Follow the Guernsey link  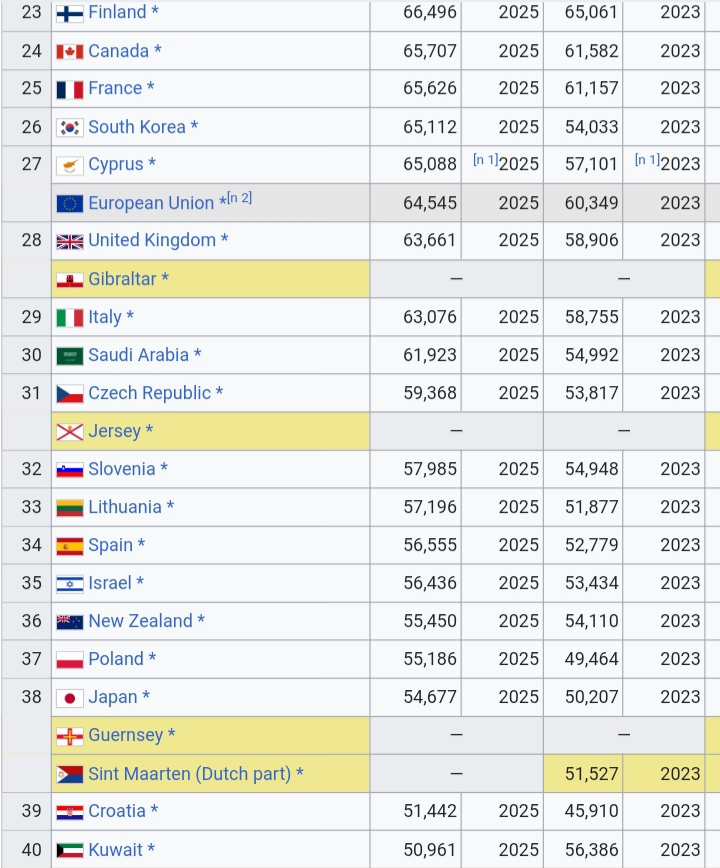126,735
